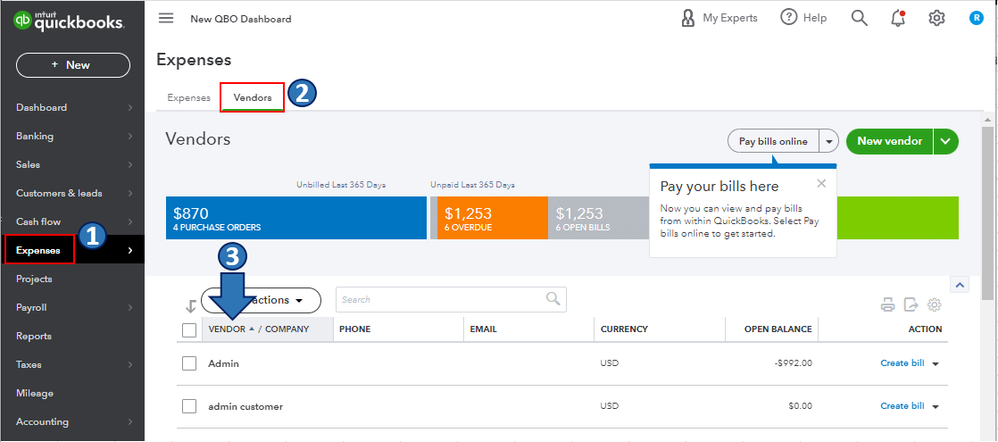Expand the New vendor dropdown arrow
998x442 pixels.
click(x=946, y=142)
